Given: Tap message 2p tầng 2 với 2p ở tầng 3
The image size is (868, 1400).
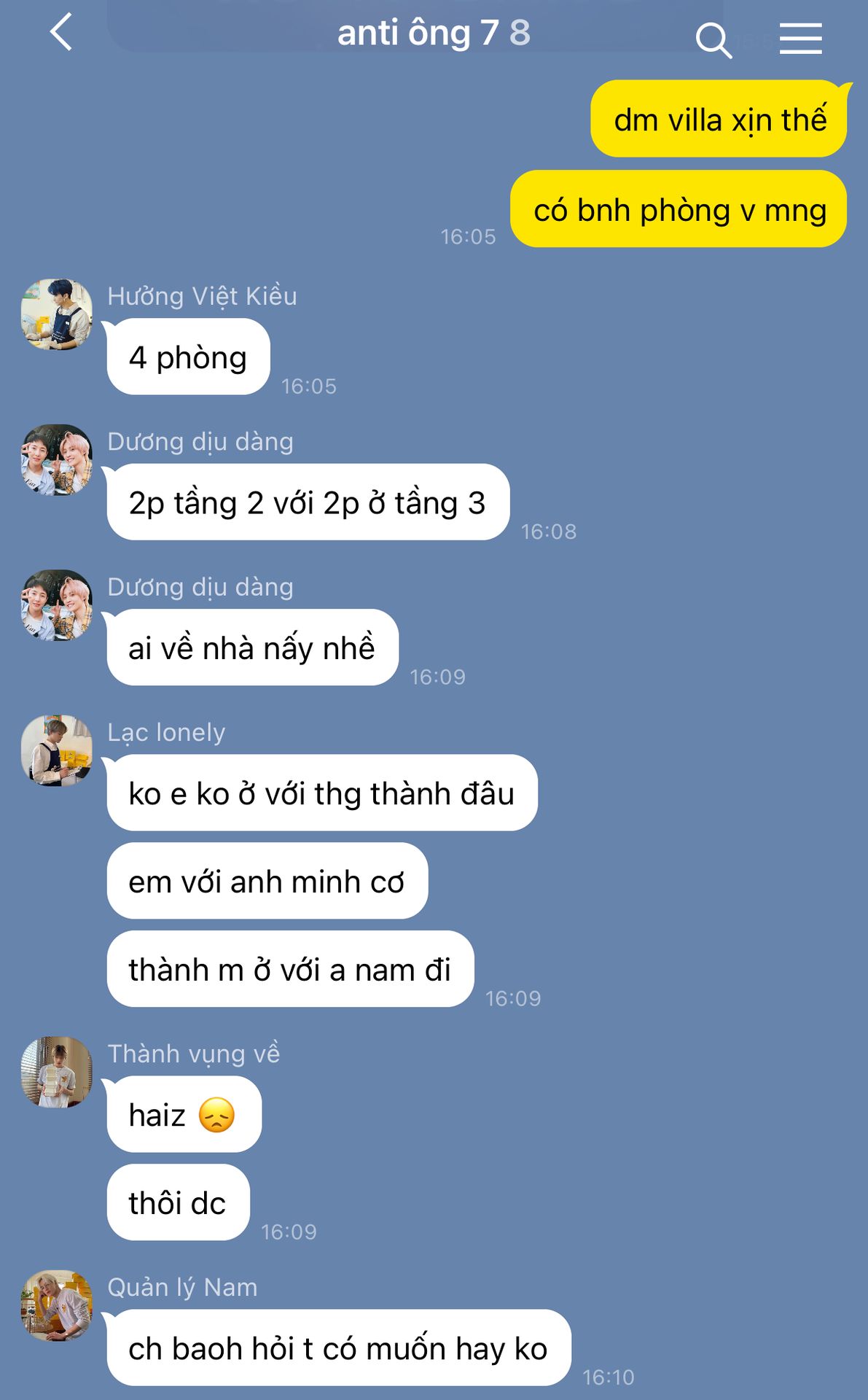Looking at the screenshot, I should (308, 502).
